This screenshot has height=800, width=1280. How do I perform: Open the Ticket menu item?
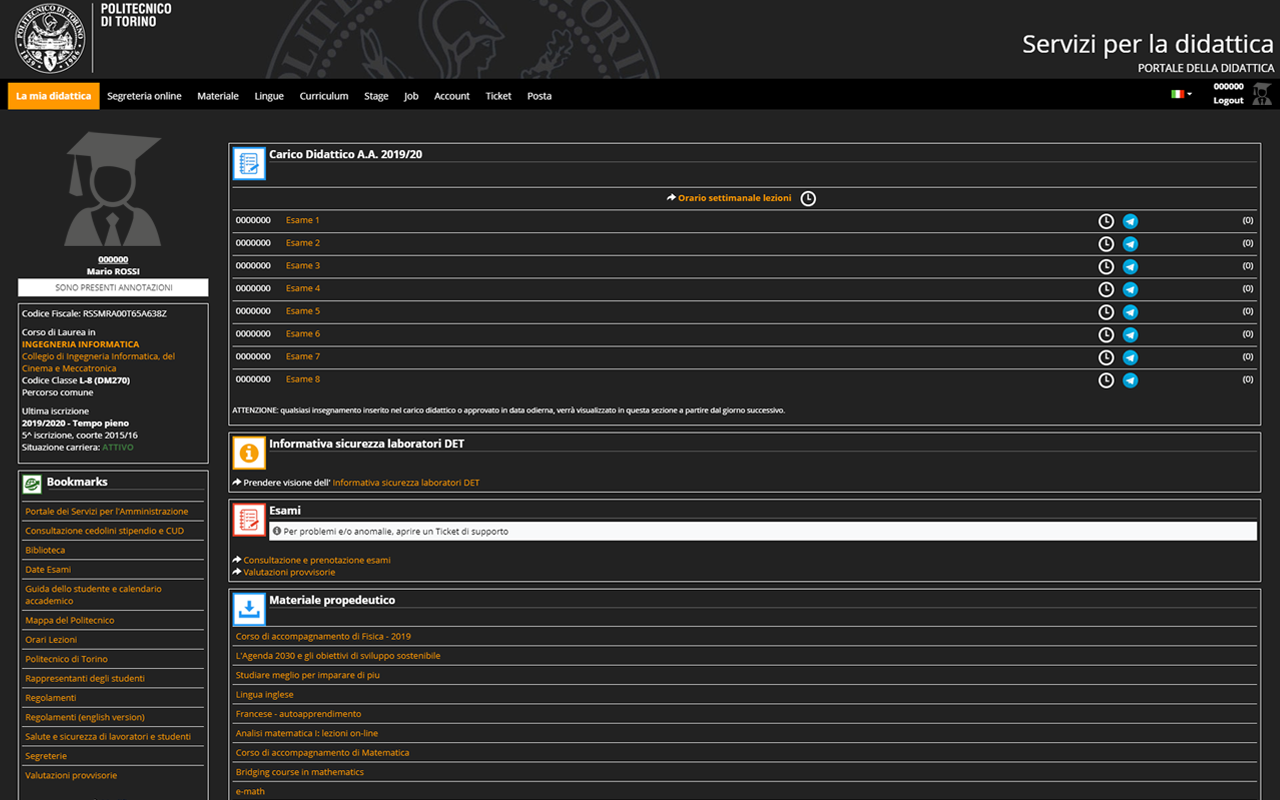(x=498, y=96)
